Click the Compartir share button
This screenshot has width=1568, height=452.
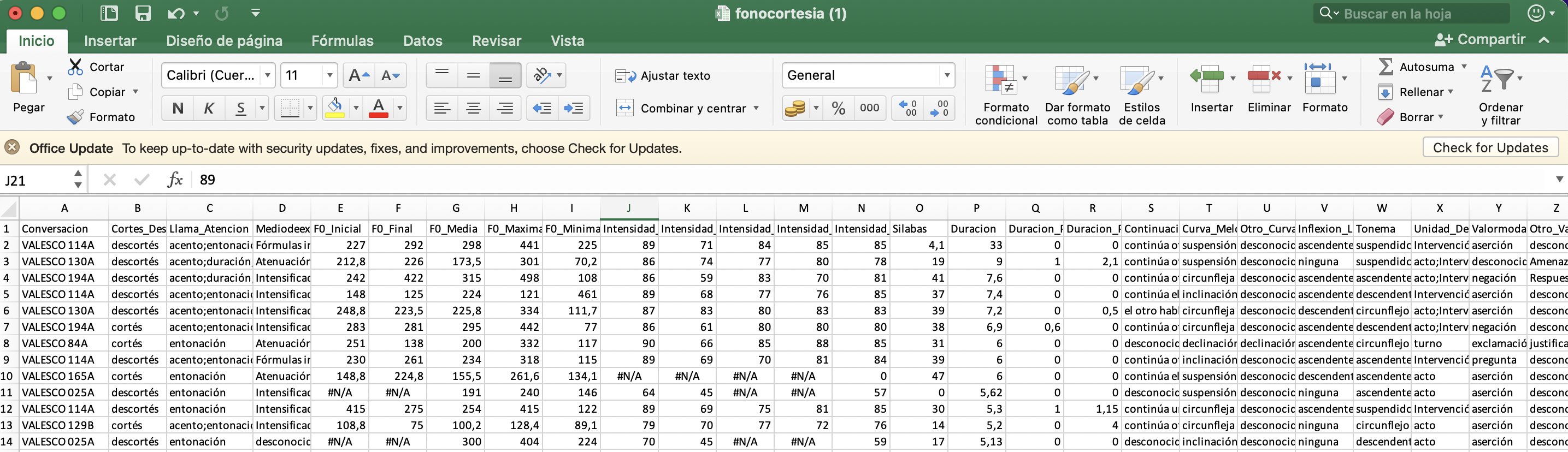(1481, 39)
